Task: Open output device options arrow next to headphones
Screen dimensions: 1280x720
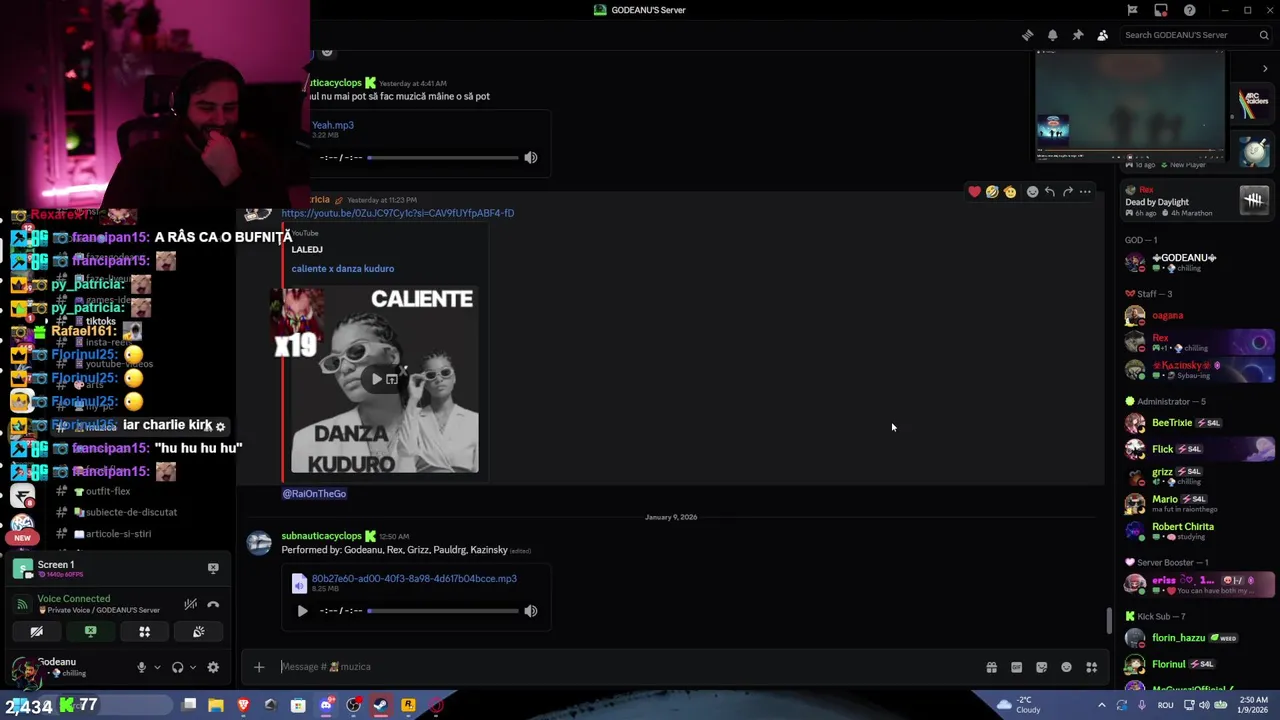Action: [193, 667]
